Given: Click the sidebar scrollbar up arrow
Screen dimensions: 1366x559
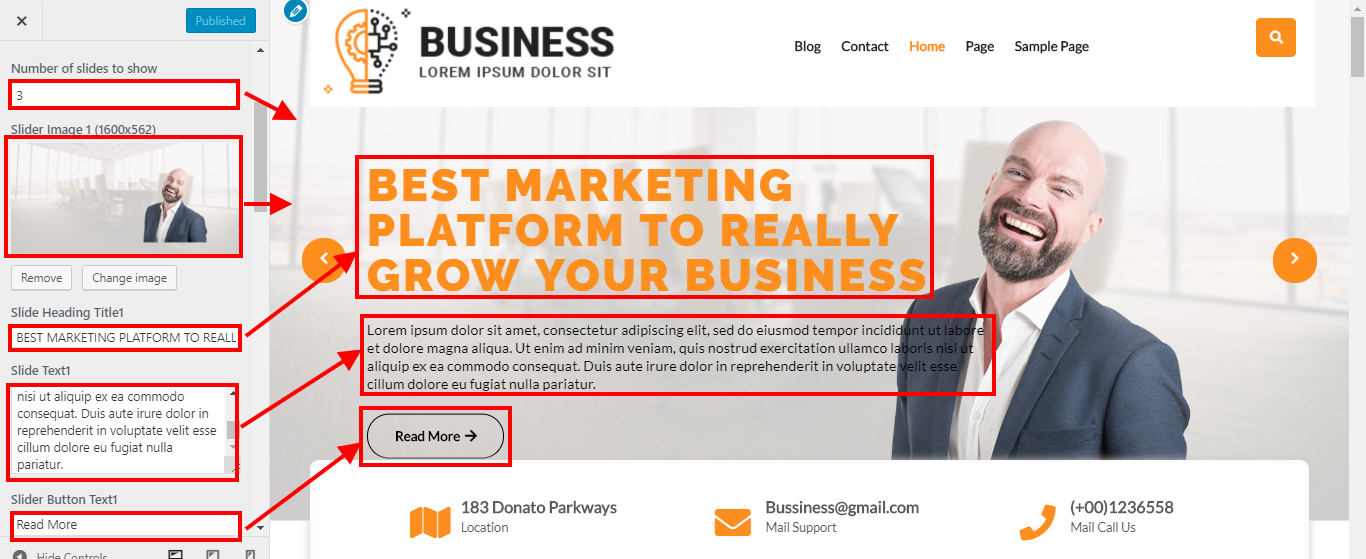Looking at the screenshot, I should pyautogui.click(x=261, y=49).
